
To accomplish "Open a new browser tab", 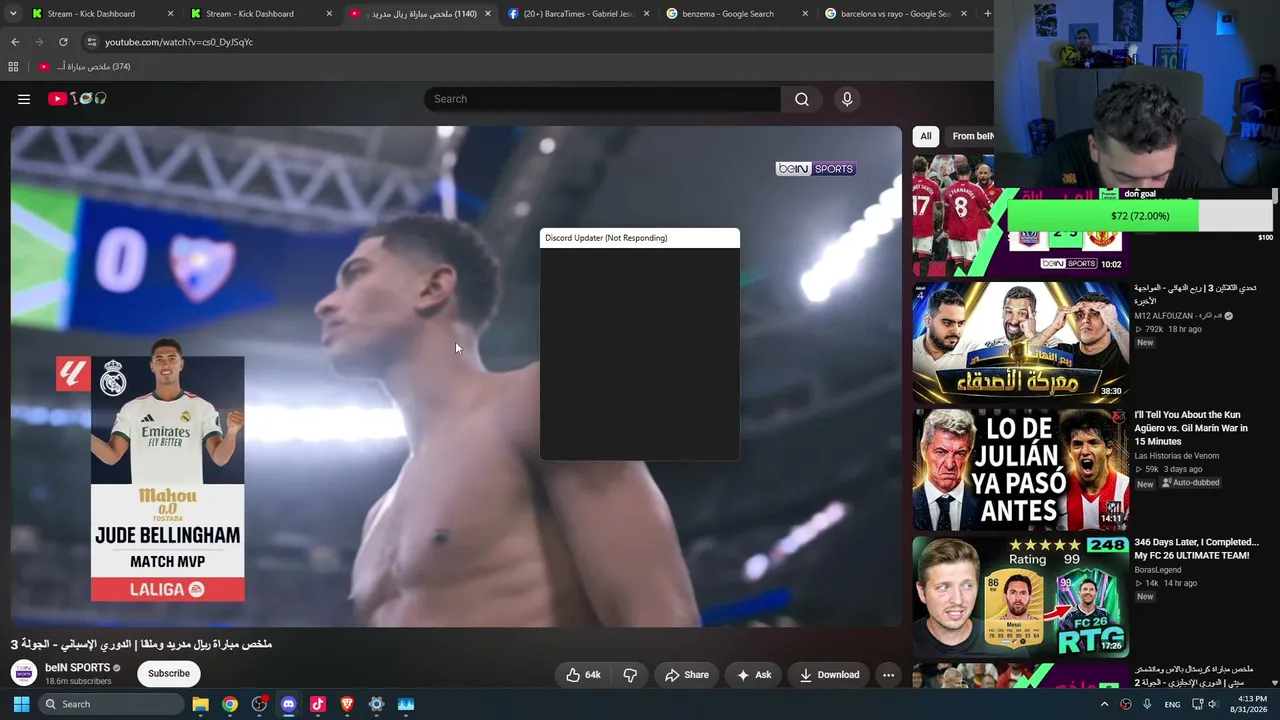I will (x=987, y=14).
